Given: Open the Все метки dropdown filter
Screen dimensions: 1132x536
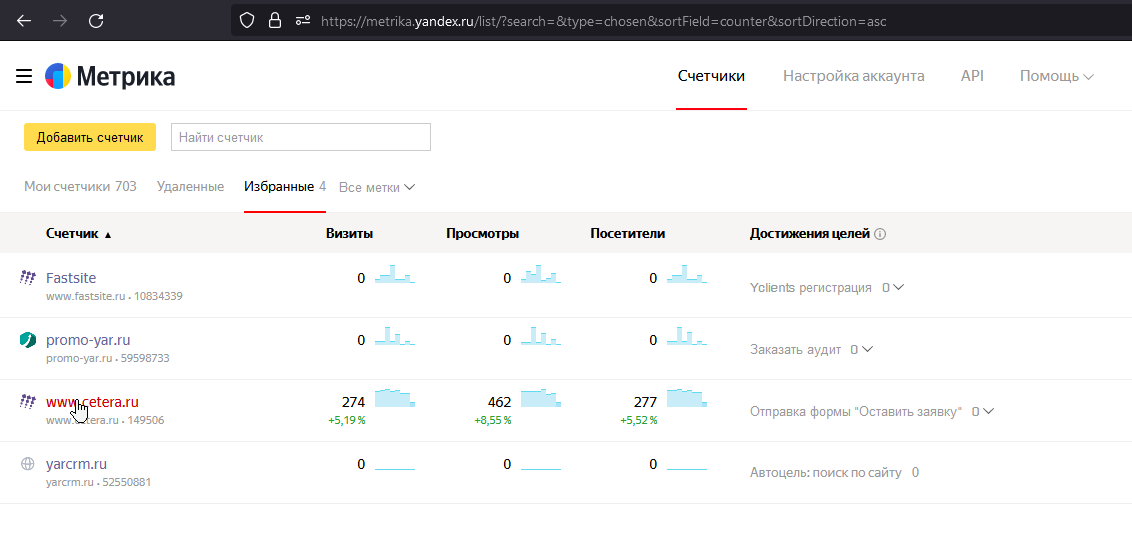Looking at the screenshot, I should click(376, 187).
